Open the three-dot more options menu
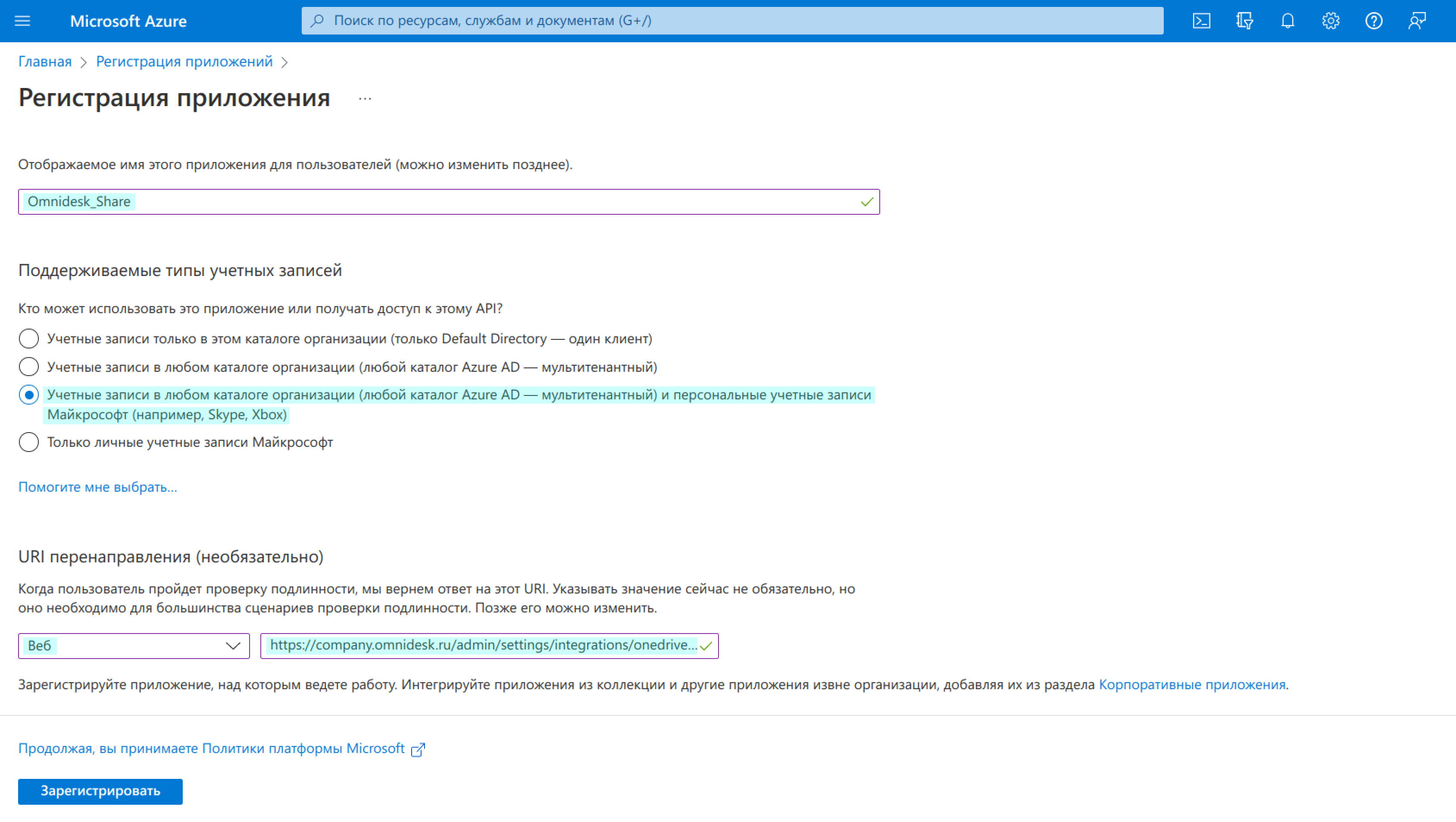Viewport: 1456px width, 822px height. pos(365,98)
